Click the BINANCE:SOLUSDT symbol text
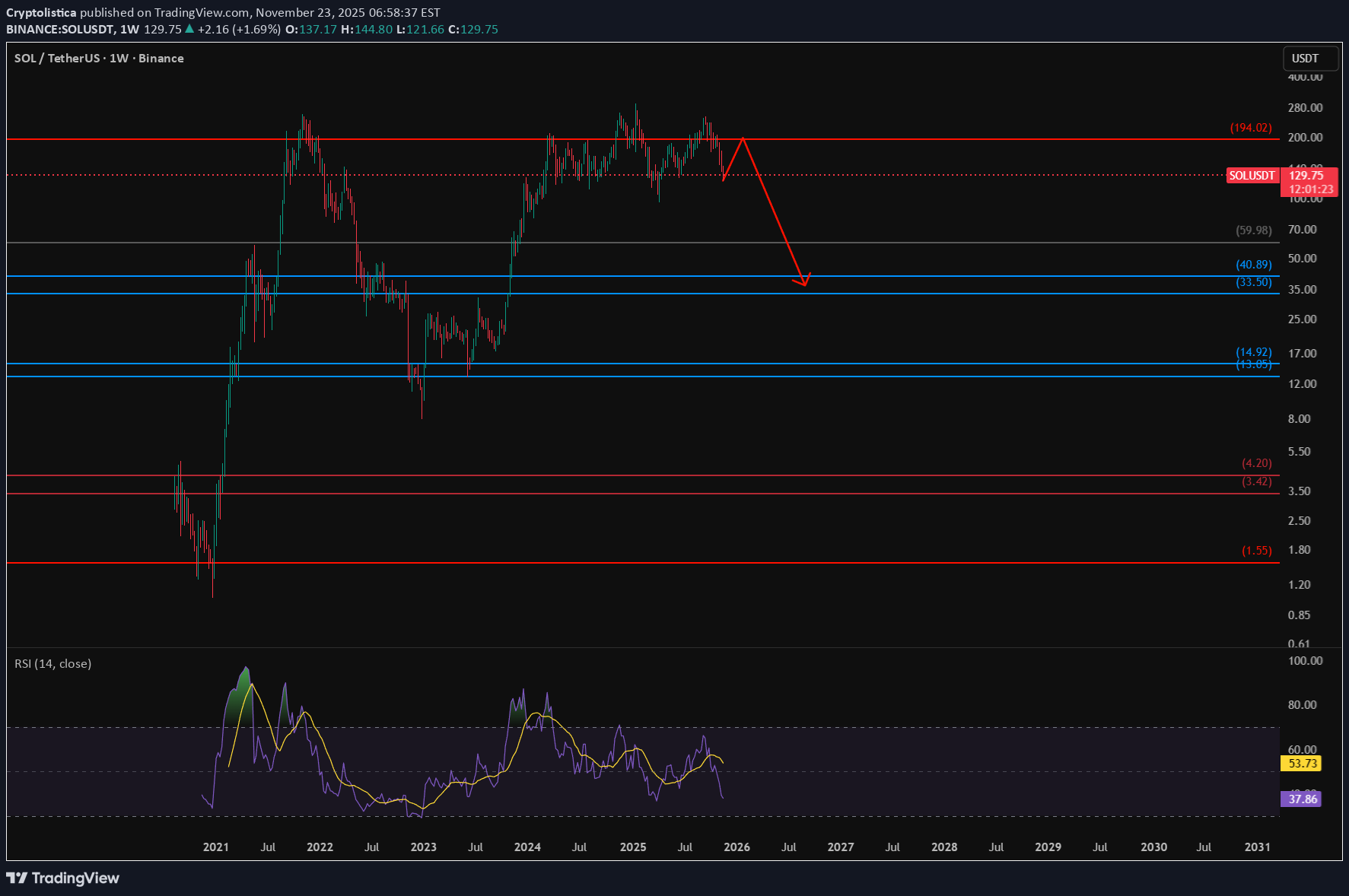 60,29
